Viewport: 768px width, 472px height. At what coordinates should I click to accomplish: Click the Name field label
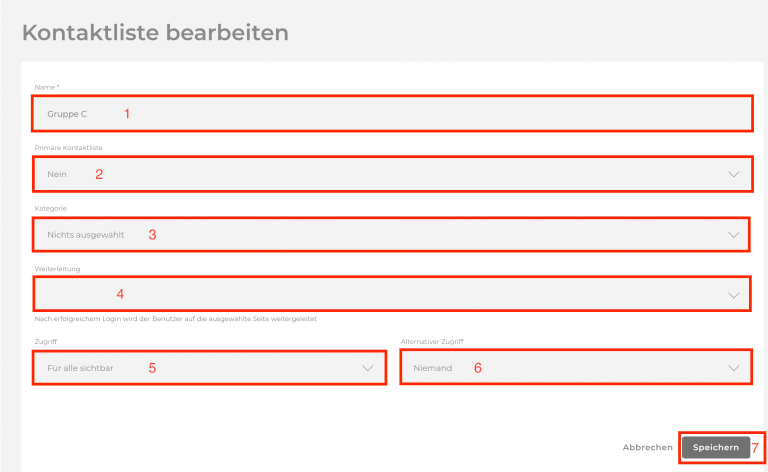pyautogui.click(x=46, y=88)
